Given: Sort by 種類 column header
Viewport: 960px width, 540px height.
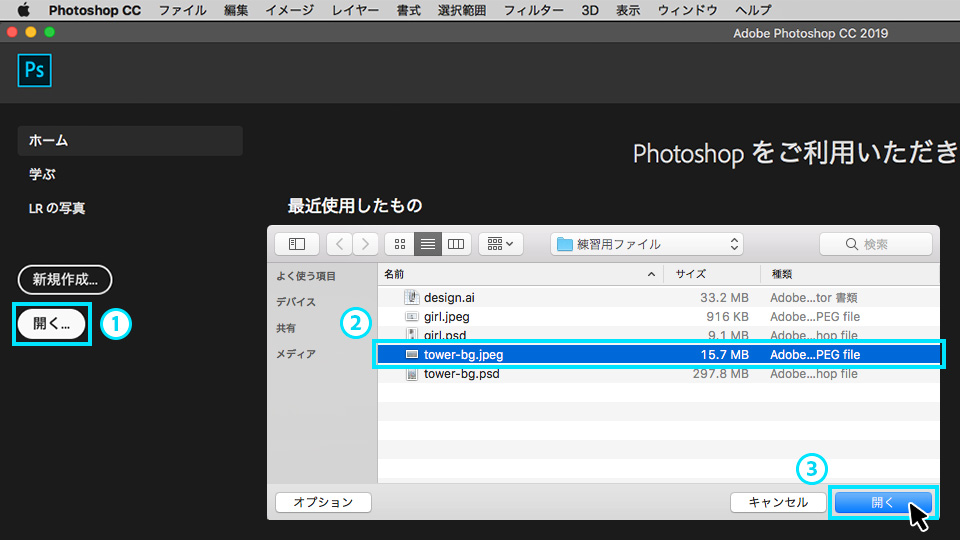Looking at the screenshot, I should [x=781, y=274].
